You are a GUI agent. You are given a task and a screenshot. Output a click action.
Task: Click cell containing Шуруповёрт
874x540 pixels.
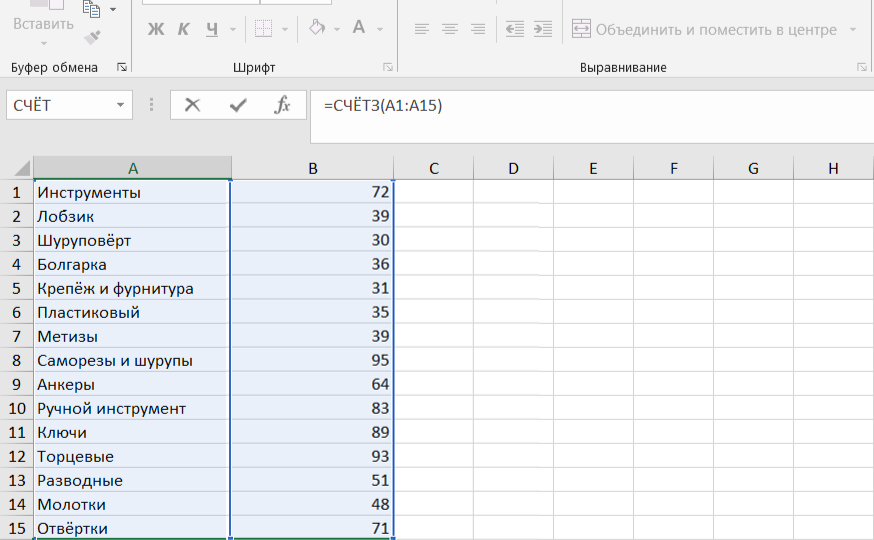[x=133, y=240]
